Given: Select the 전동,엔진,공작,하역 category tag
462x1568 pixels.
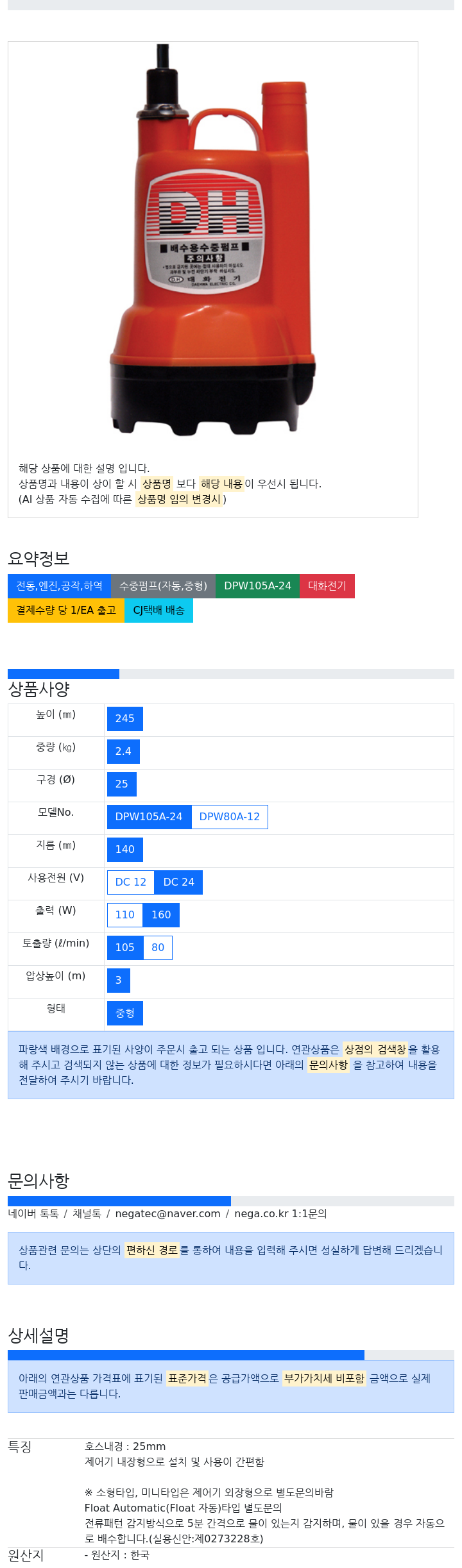Looking at the screenshot, I should coord(59,586).
